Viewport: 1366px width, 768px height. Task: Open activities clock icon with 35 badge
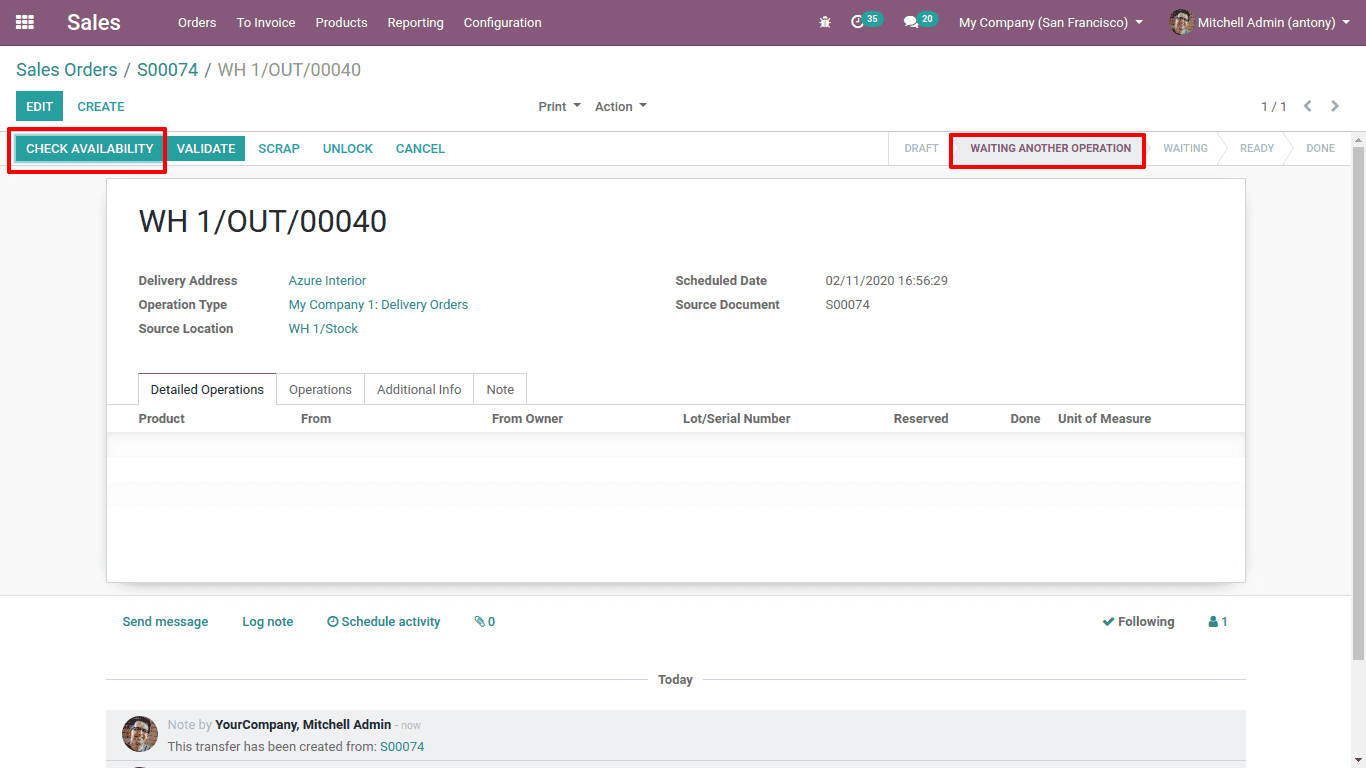(x=866, y=21)
